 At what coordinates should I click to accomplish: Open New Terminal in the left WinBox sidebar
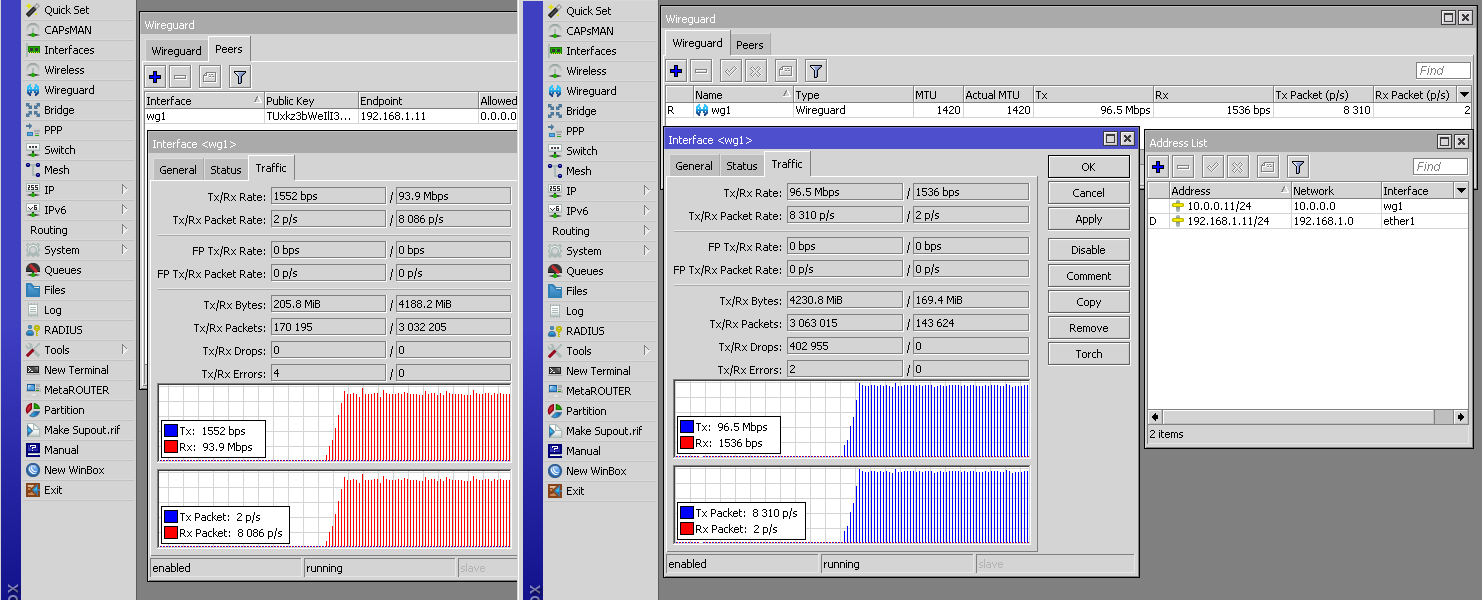tap(78, 370)
